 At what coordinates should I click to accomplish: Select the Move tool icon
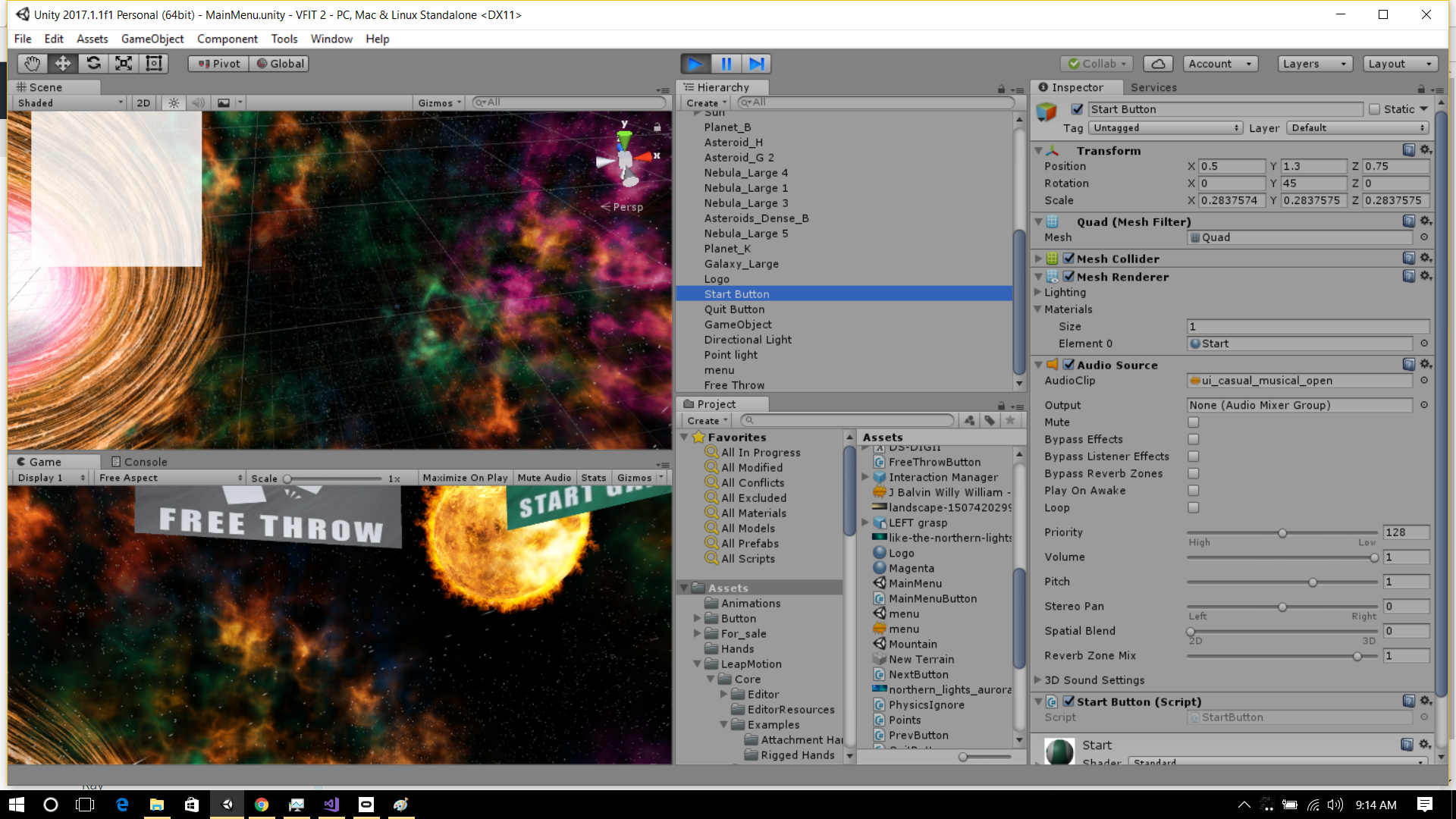click(62, 64)
